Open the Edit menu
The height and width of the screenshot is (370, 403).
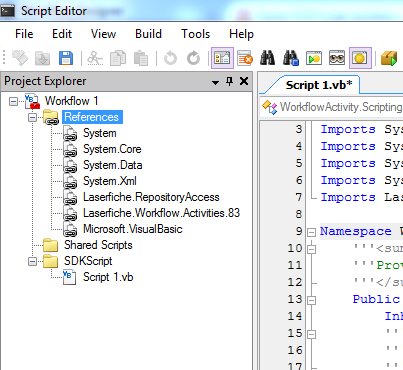tap(62, 34)
